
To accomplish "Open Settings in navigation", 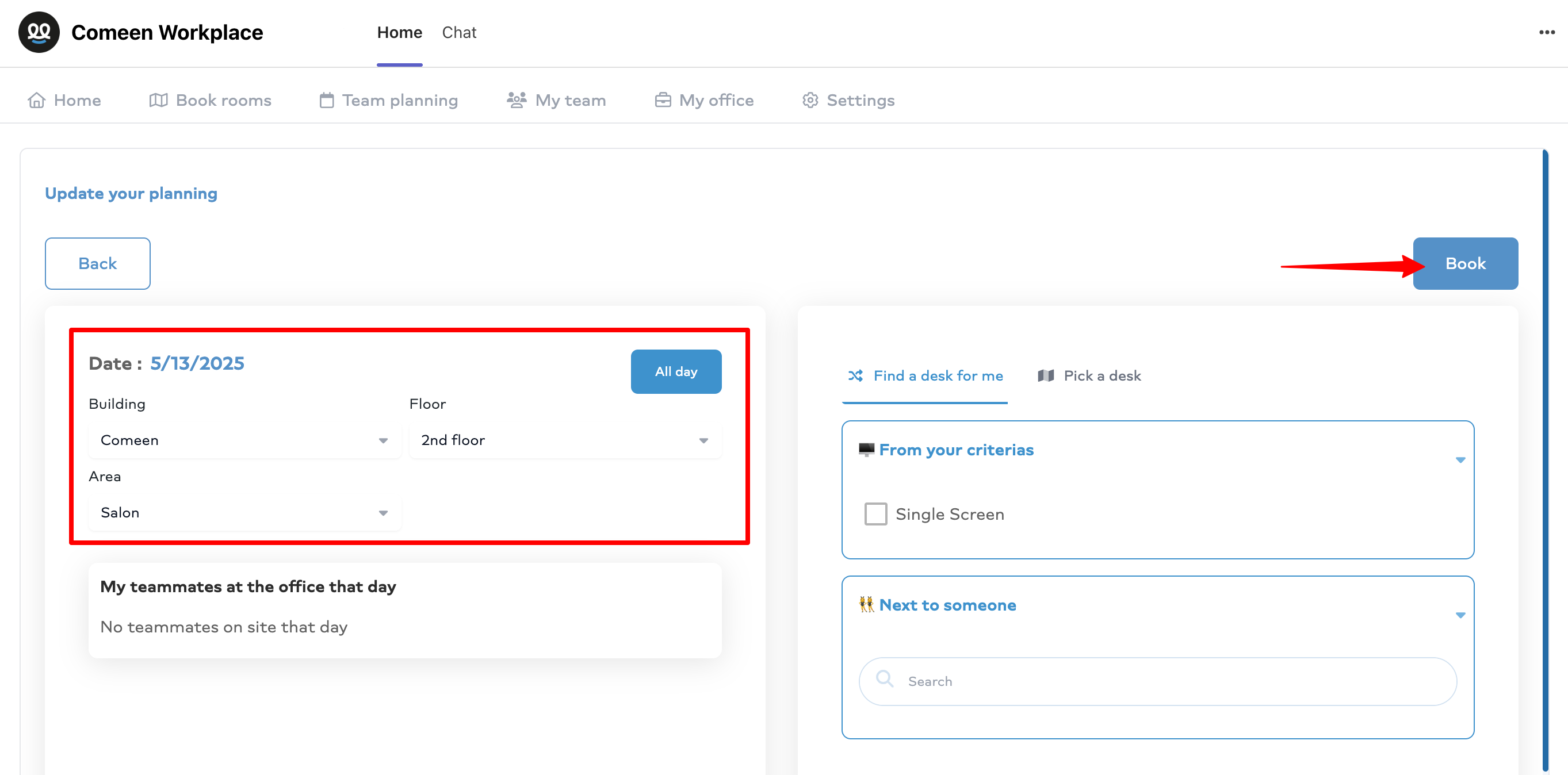I will click(848, 101).
